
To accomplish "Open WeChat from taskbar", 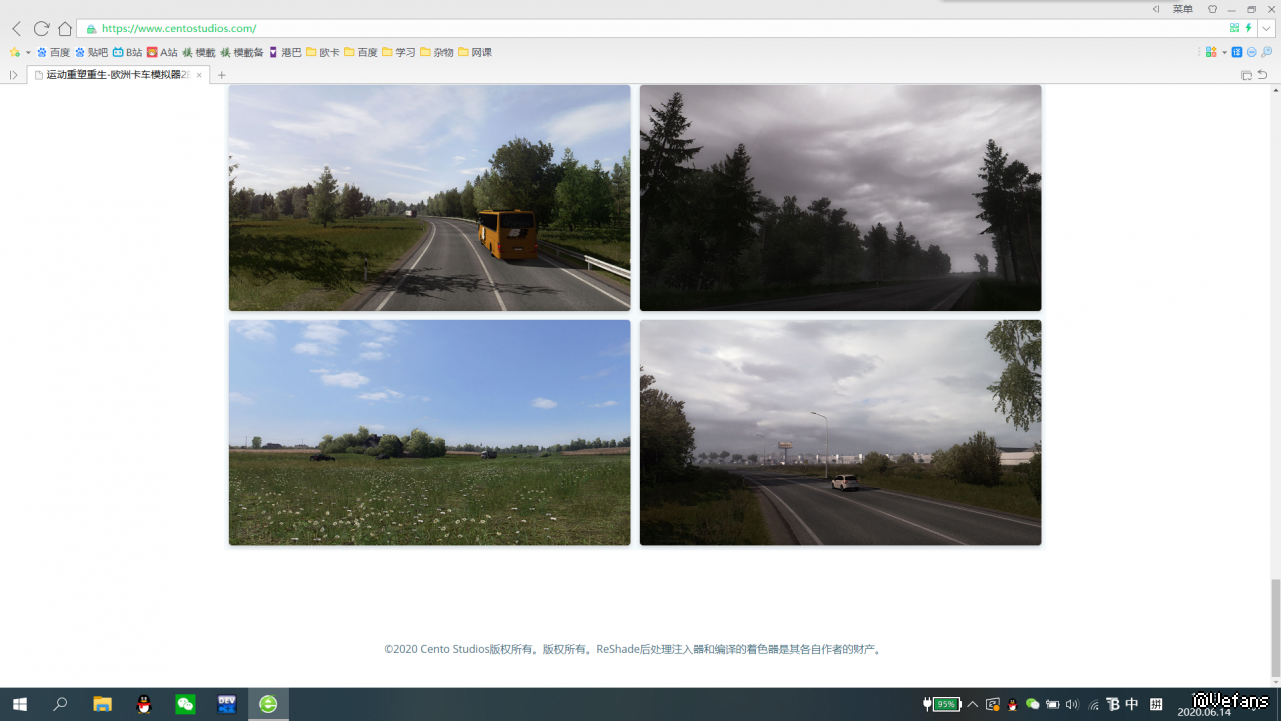I will pyautogui.click(x=185, y=704).
